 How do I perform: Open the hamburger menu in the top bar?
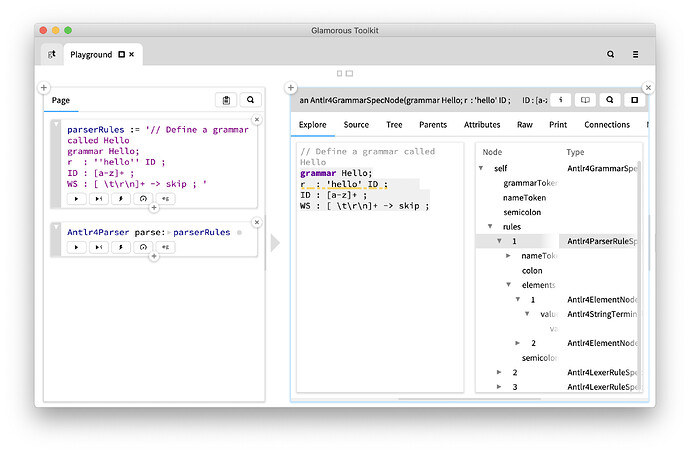pos(635,54)
